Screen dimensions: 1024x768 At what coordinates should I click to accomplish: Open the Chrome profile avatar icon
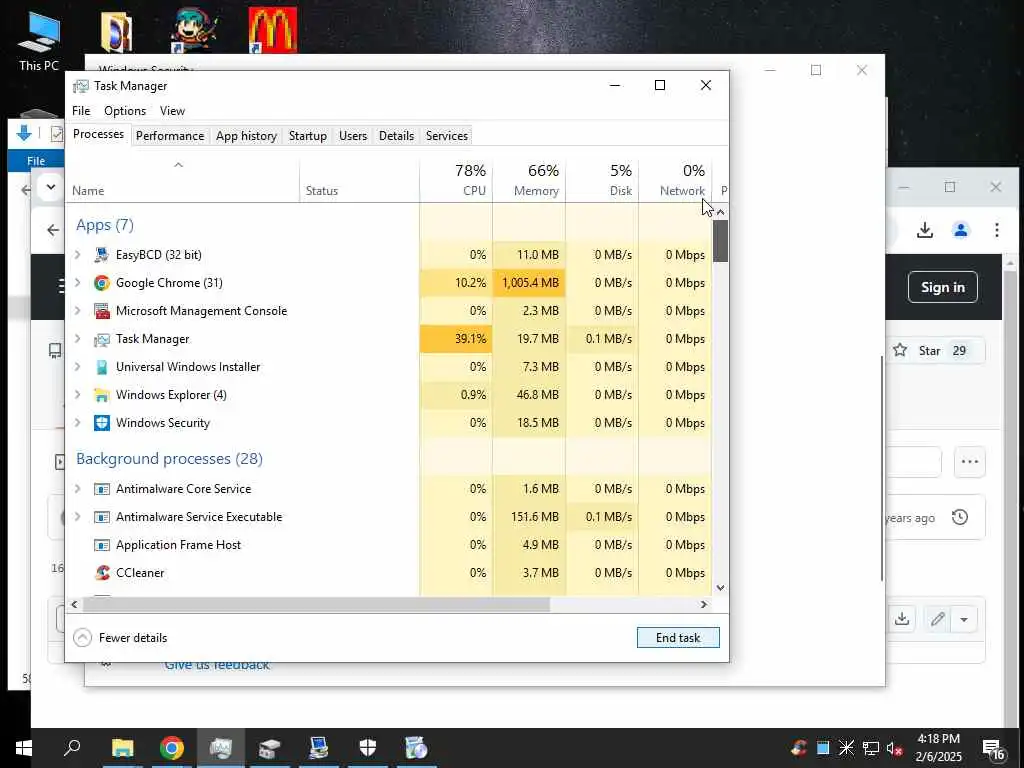tap(961, 230)
